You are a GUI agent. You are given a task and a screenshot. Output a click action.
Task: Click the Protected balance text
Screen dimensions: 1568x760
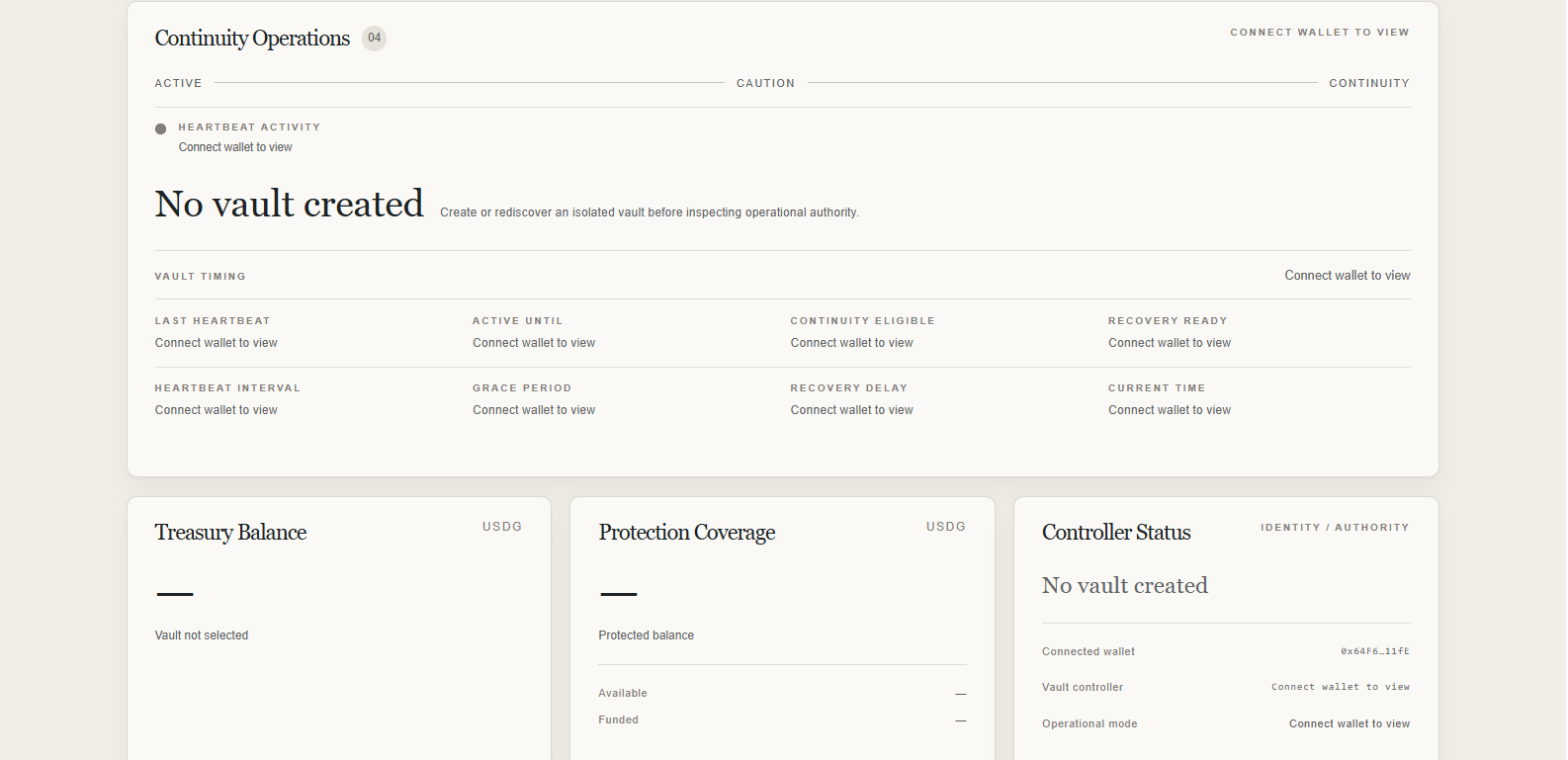pos(647,635)
